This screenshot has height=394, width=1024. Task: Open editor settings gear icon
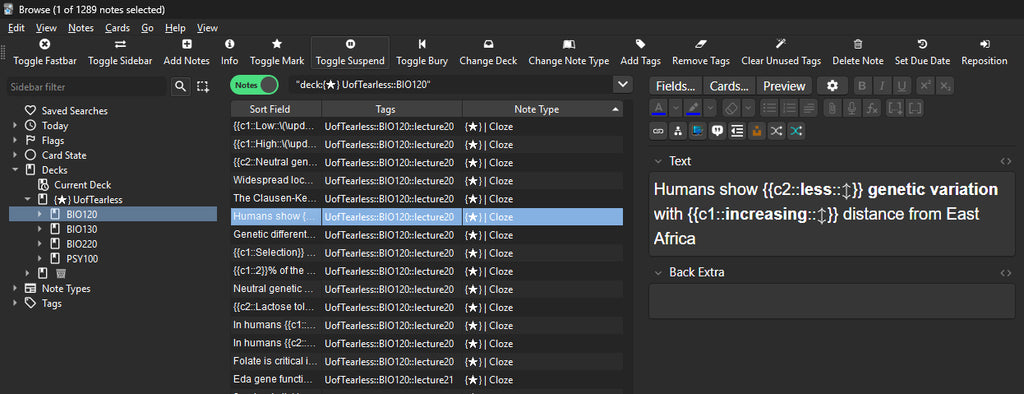[x=831, y=86]
